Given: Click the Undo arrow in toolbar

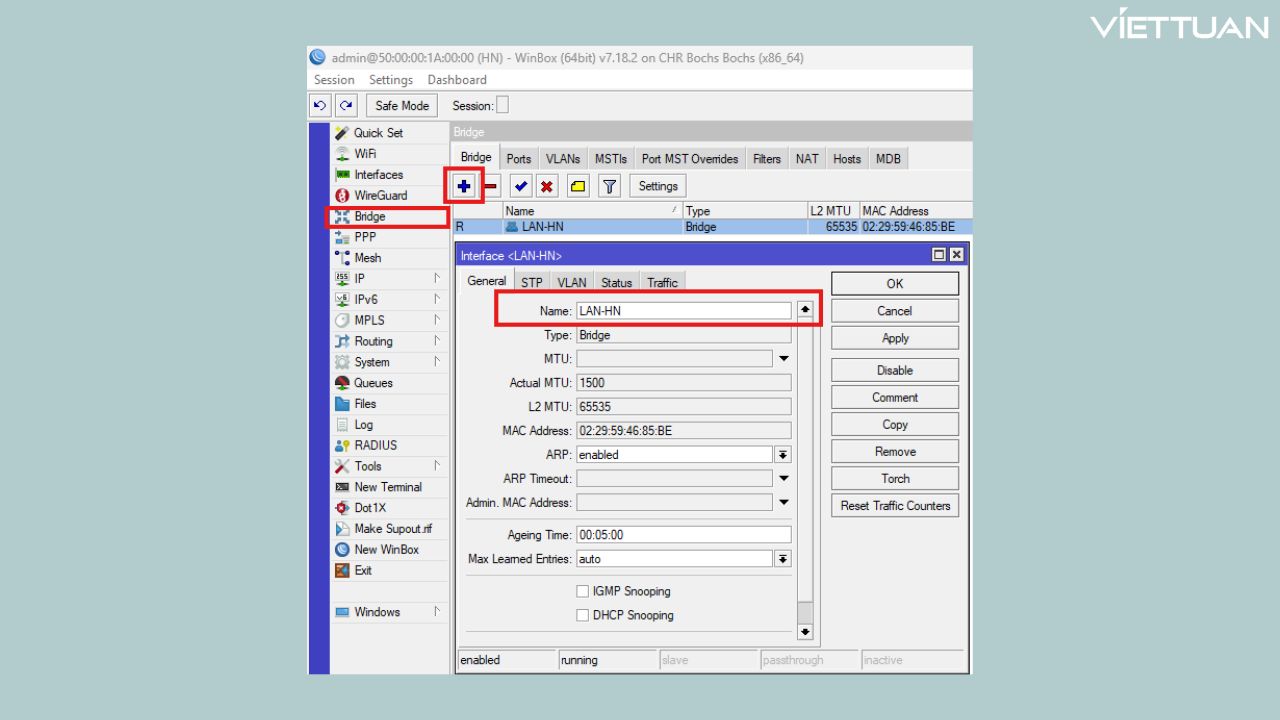Looking at the screenshot, I should 320,105.
